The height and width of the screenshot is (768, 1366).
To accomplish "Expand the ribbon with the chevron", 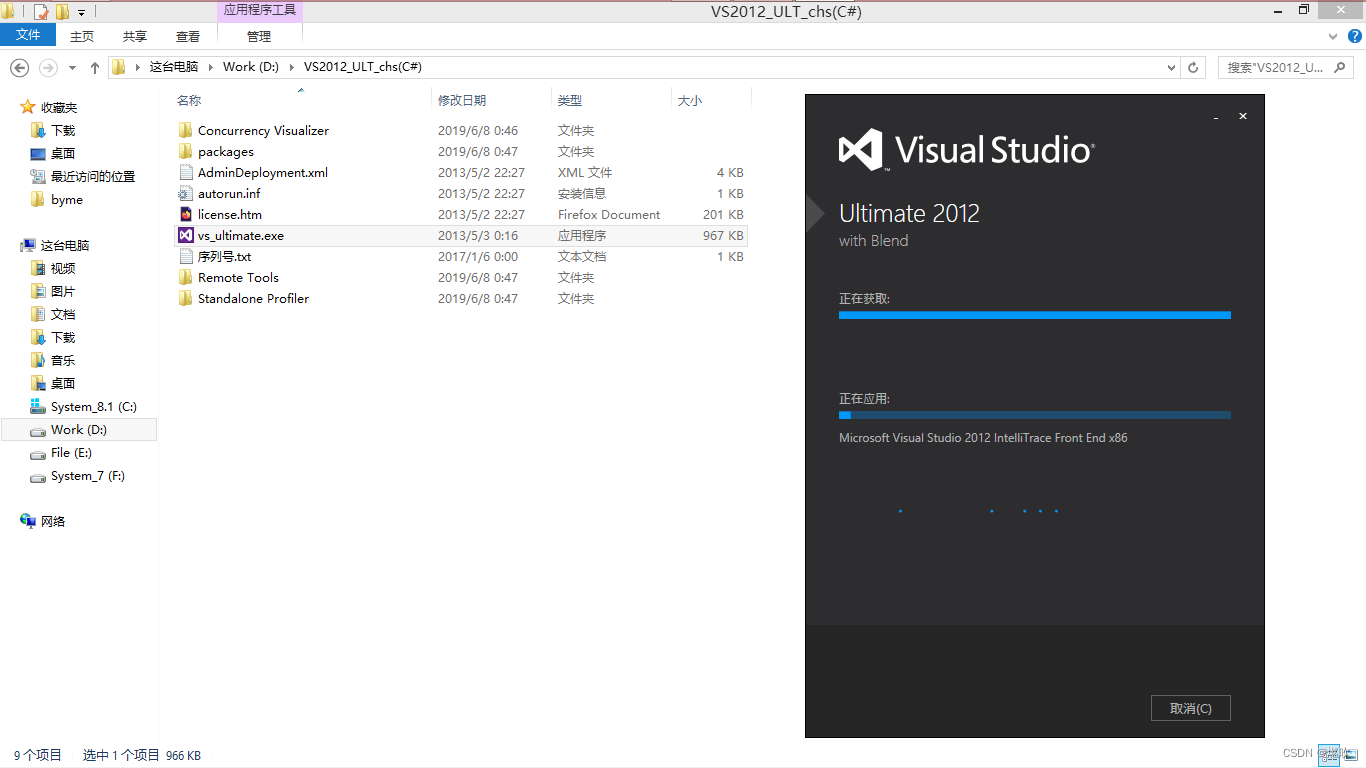I will tap(1333, 36).
